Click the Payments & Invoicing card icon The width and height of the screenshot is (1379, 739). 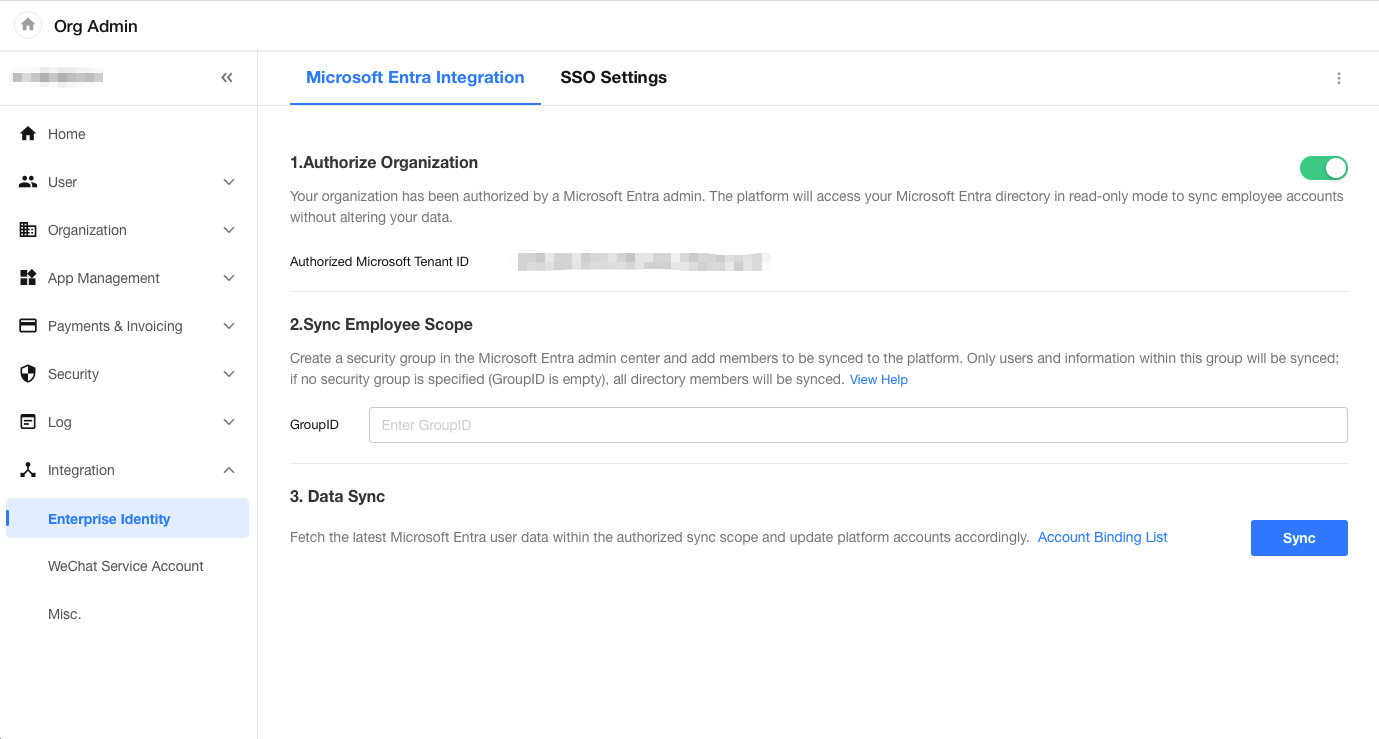(28, 326)
